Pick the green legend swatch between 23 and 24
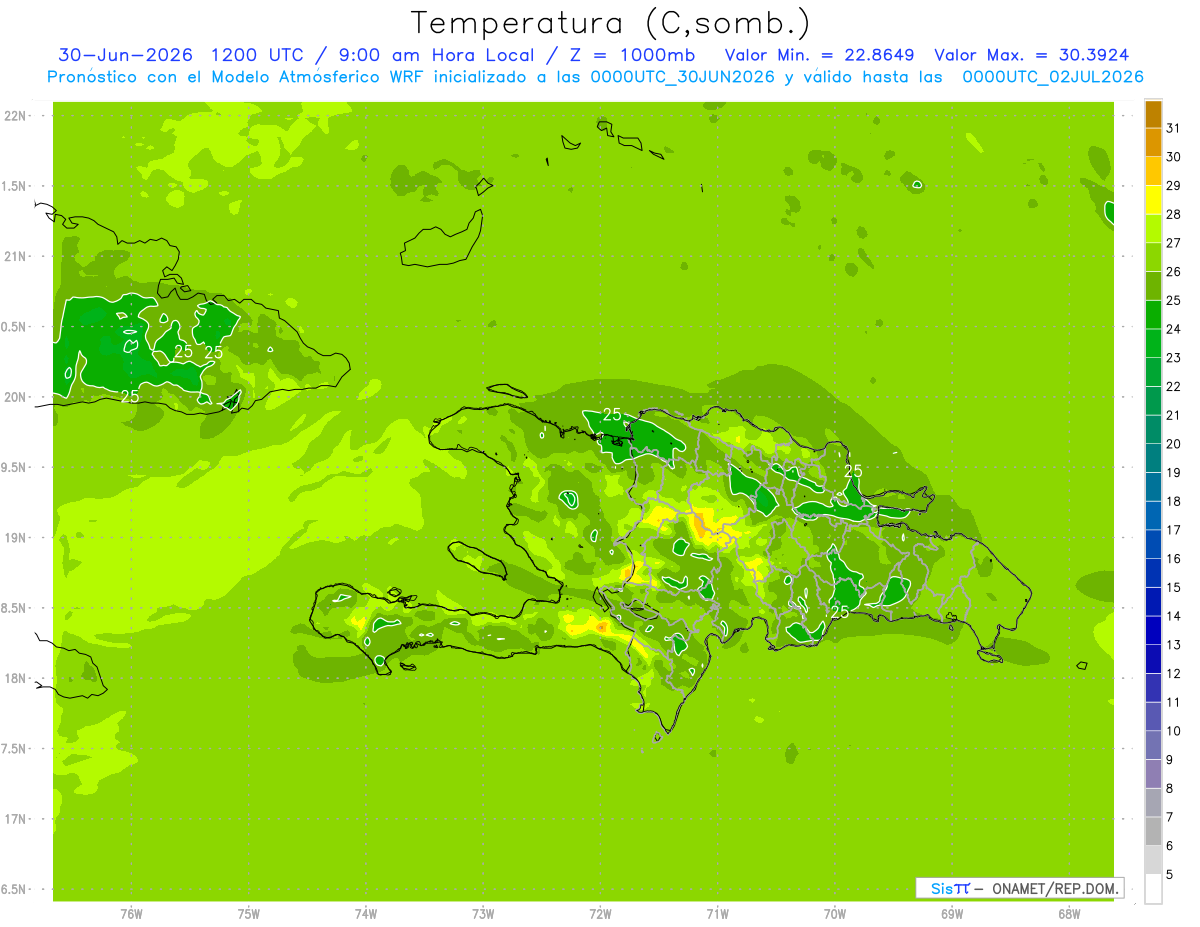The height and width of the screenshot is (927, 1200). click(x=1153, y=344)
